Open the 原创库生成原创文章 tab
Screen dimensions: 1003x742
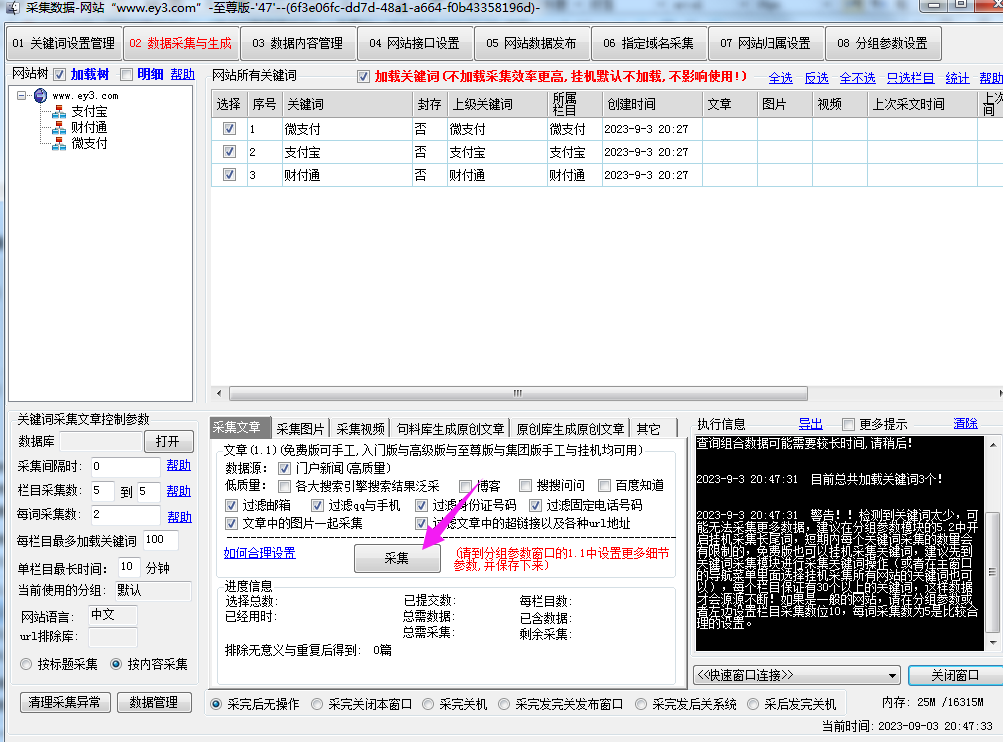[x=570, y=429]
